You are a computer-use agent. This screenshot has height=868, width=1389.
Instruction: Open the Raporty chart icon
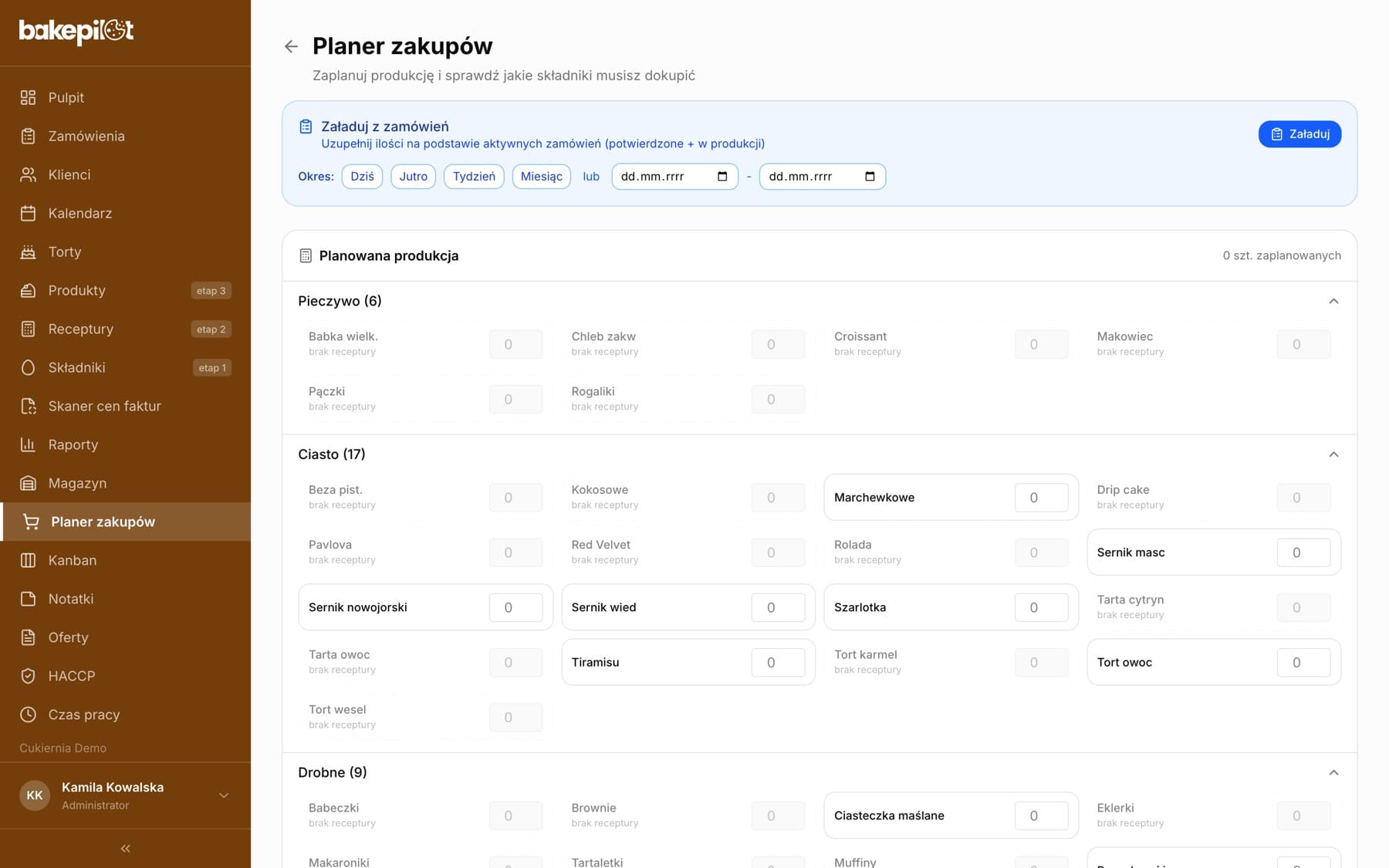point(29,444)
